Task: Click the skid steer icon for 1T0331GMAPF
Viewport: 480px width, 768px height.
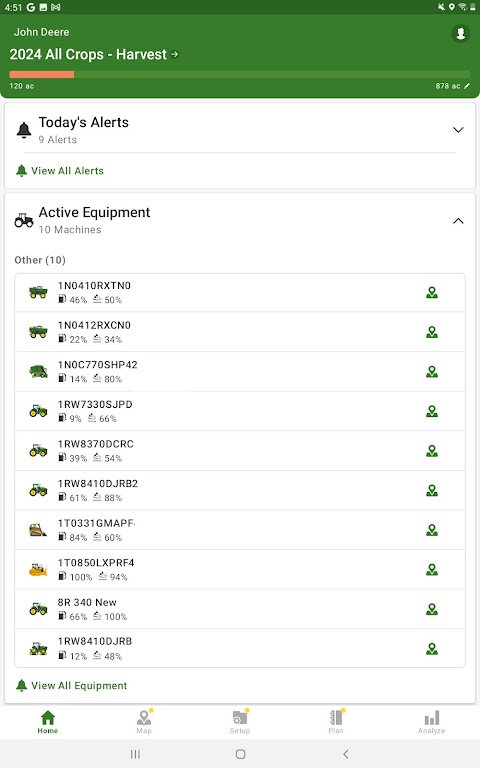Action: tap(38, 530)
